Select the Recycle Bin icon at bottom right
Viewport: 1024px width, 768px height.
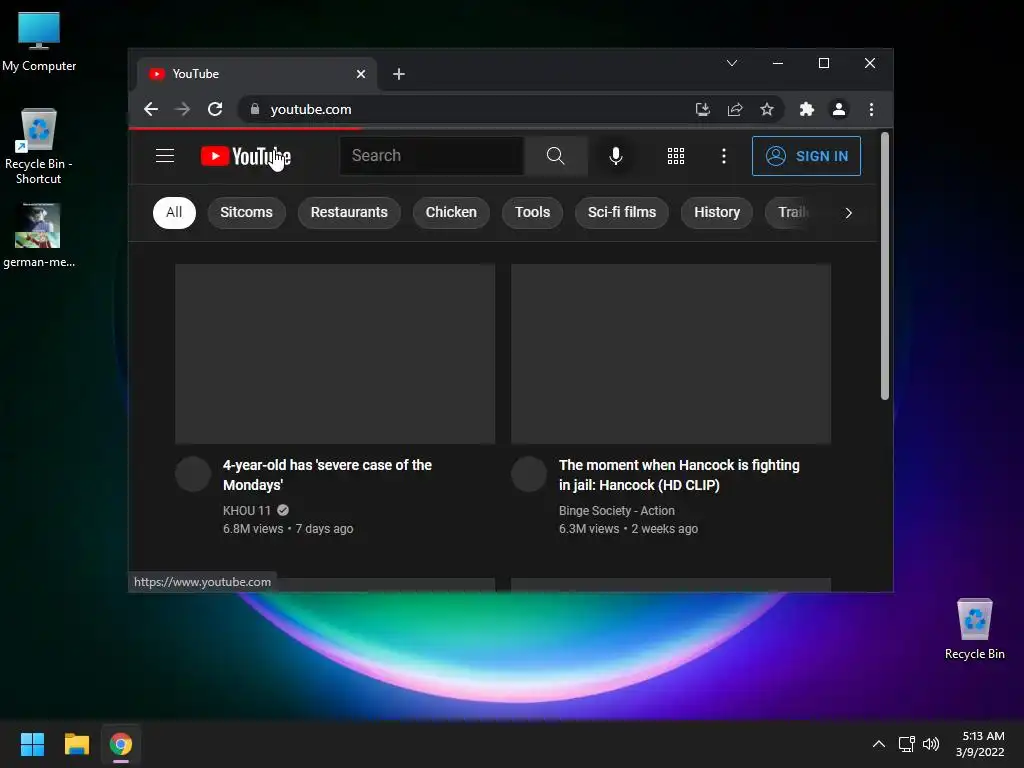click(x=974, y=629)
